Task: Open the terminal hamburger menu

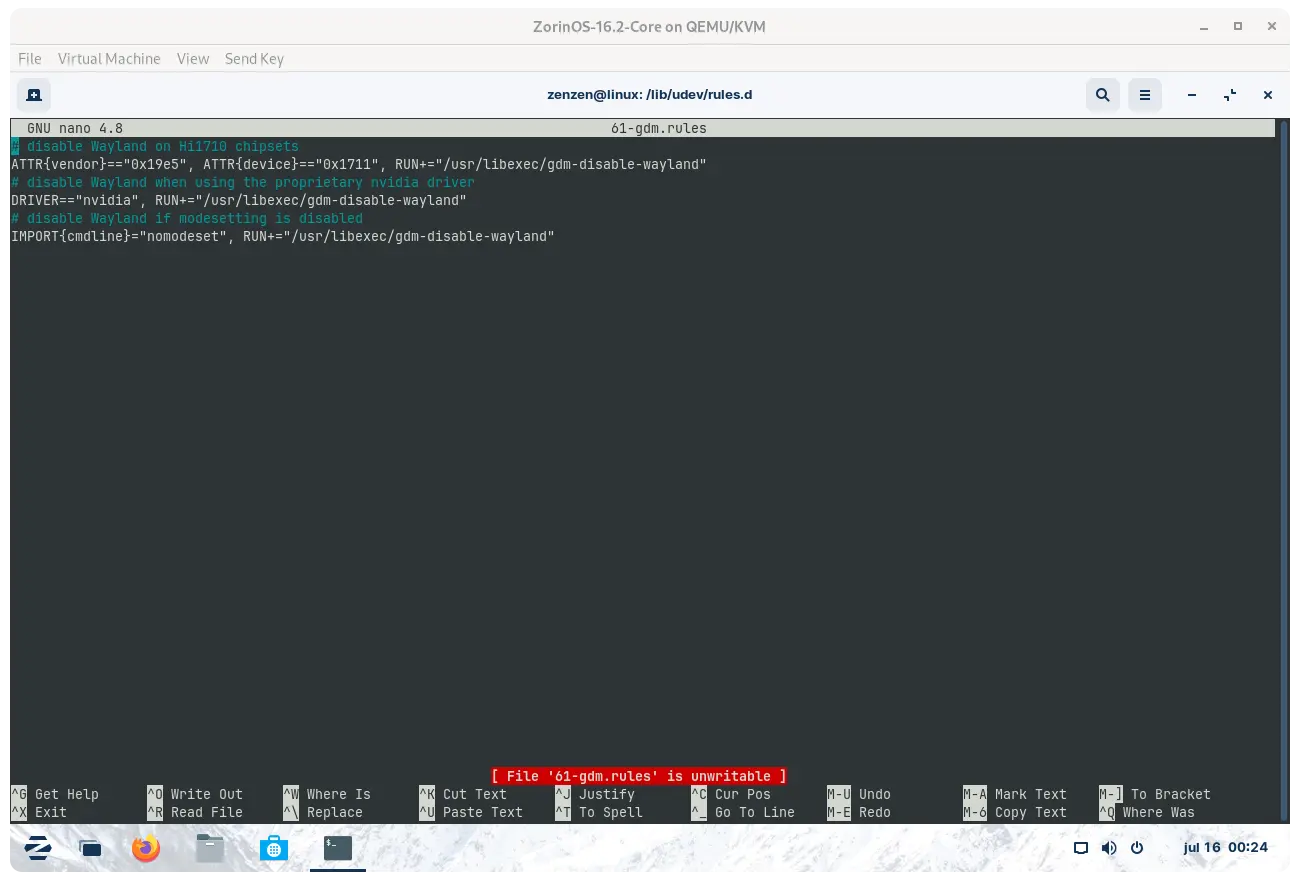Action: (x=1144, y=95)
